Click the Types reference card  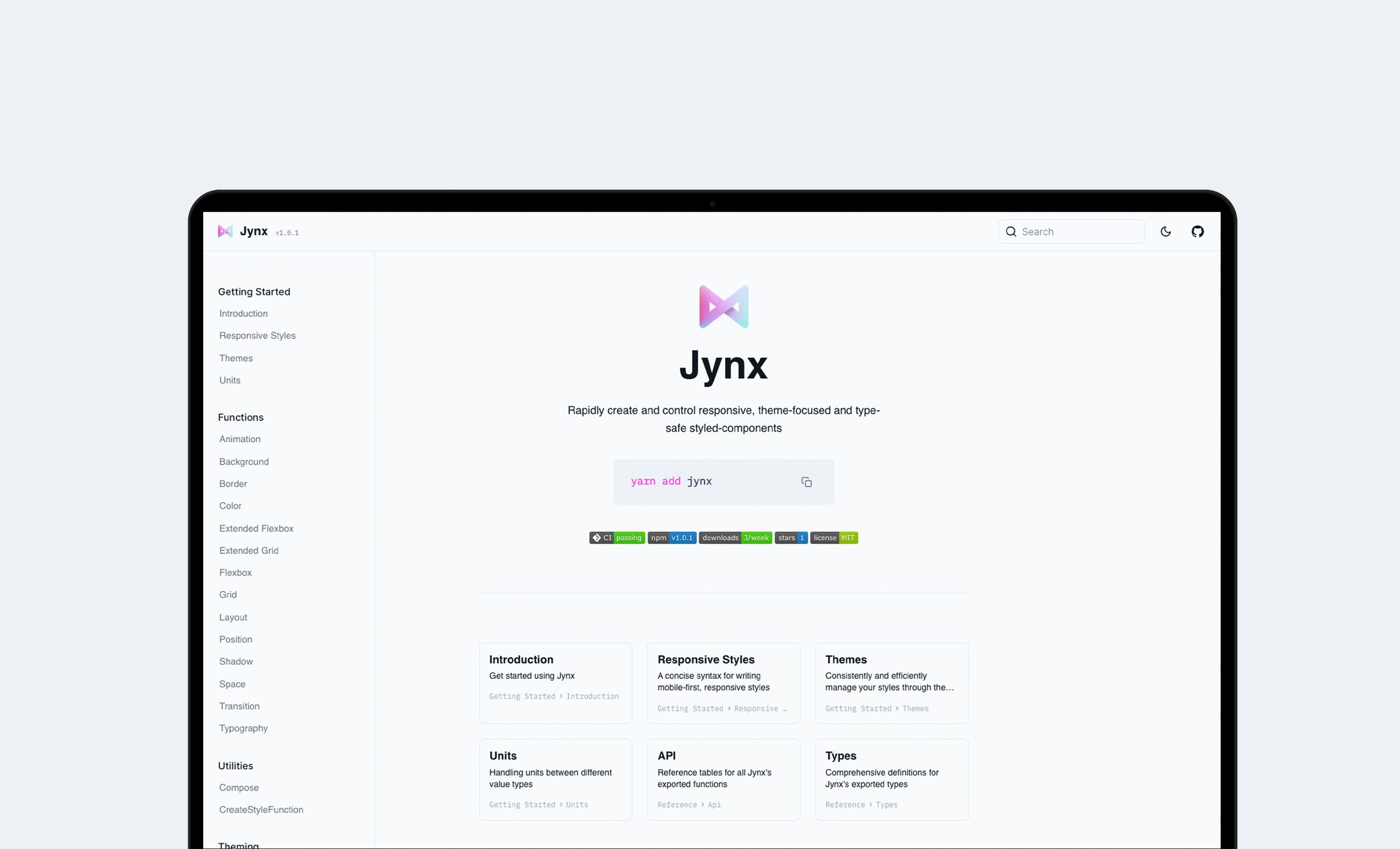coord(891,779)
